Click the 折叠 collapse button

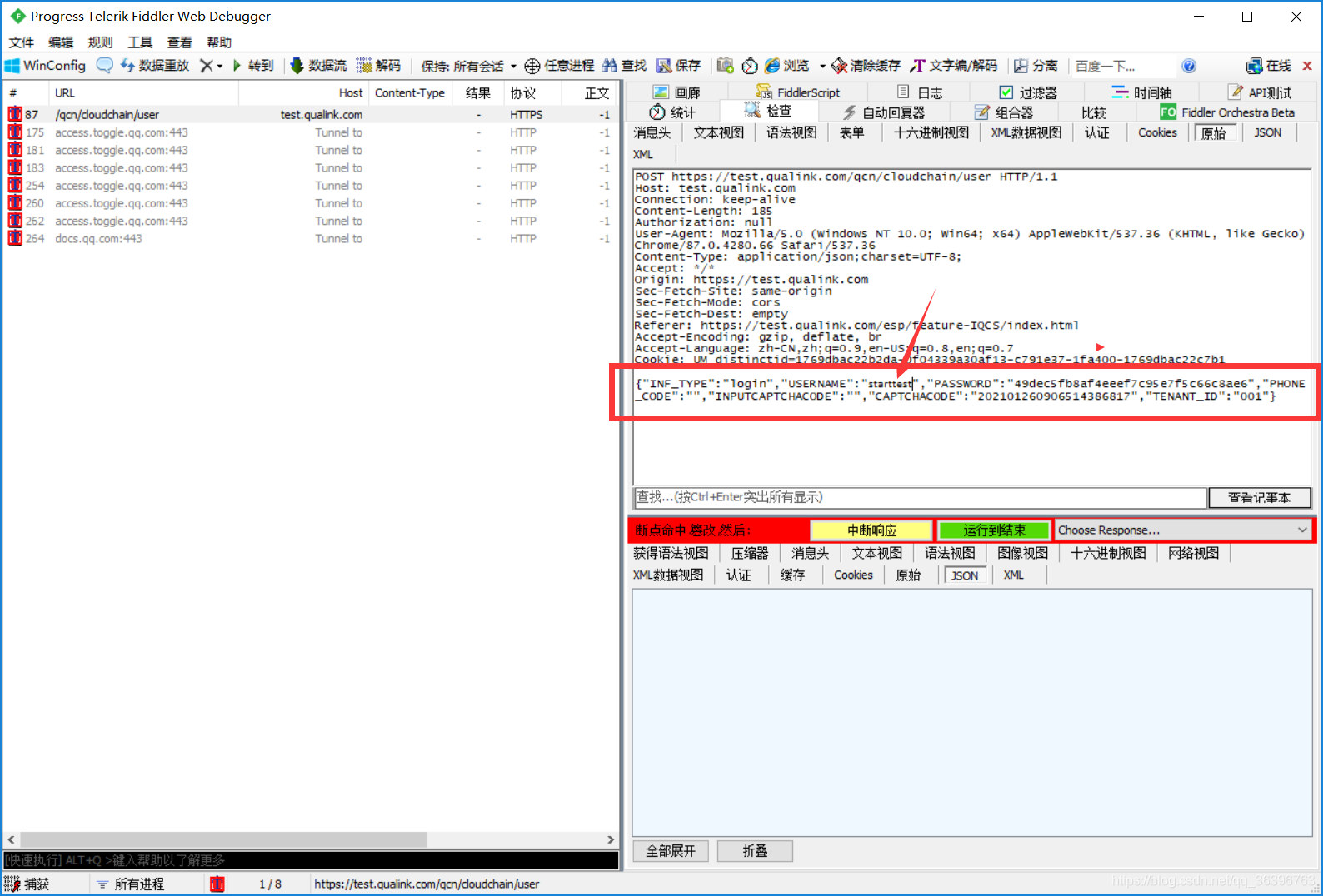pyautogui.click(x=755, y=851)
